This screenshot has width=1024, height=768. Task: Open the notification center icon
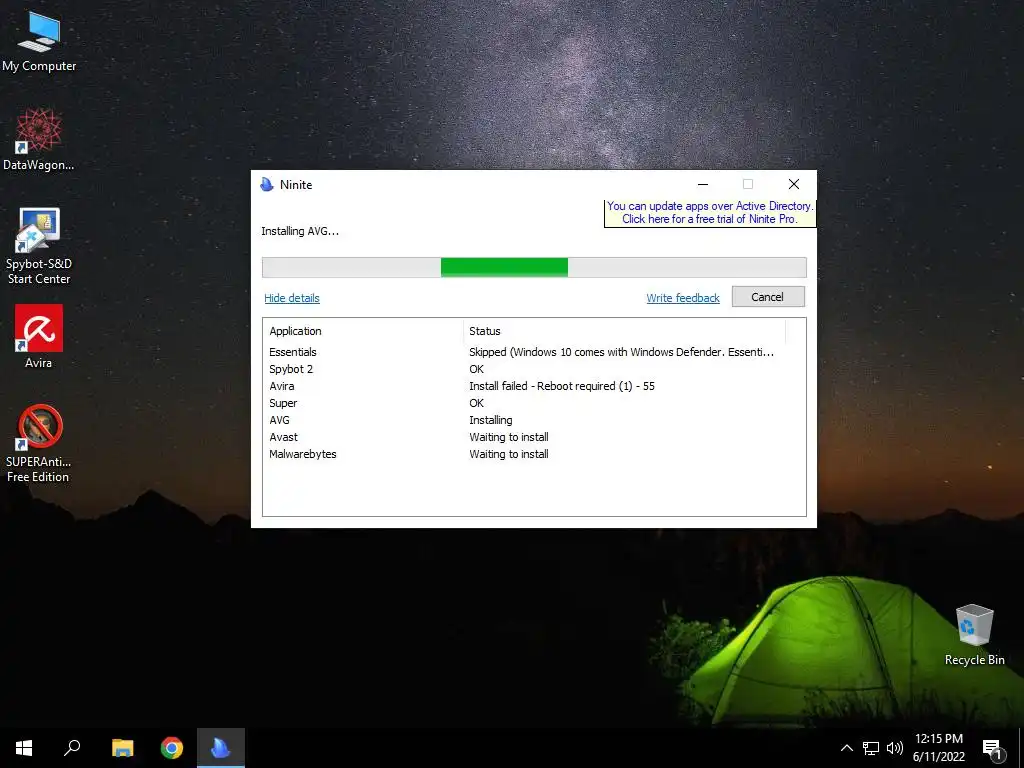point(993,749)
